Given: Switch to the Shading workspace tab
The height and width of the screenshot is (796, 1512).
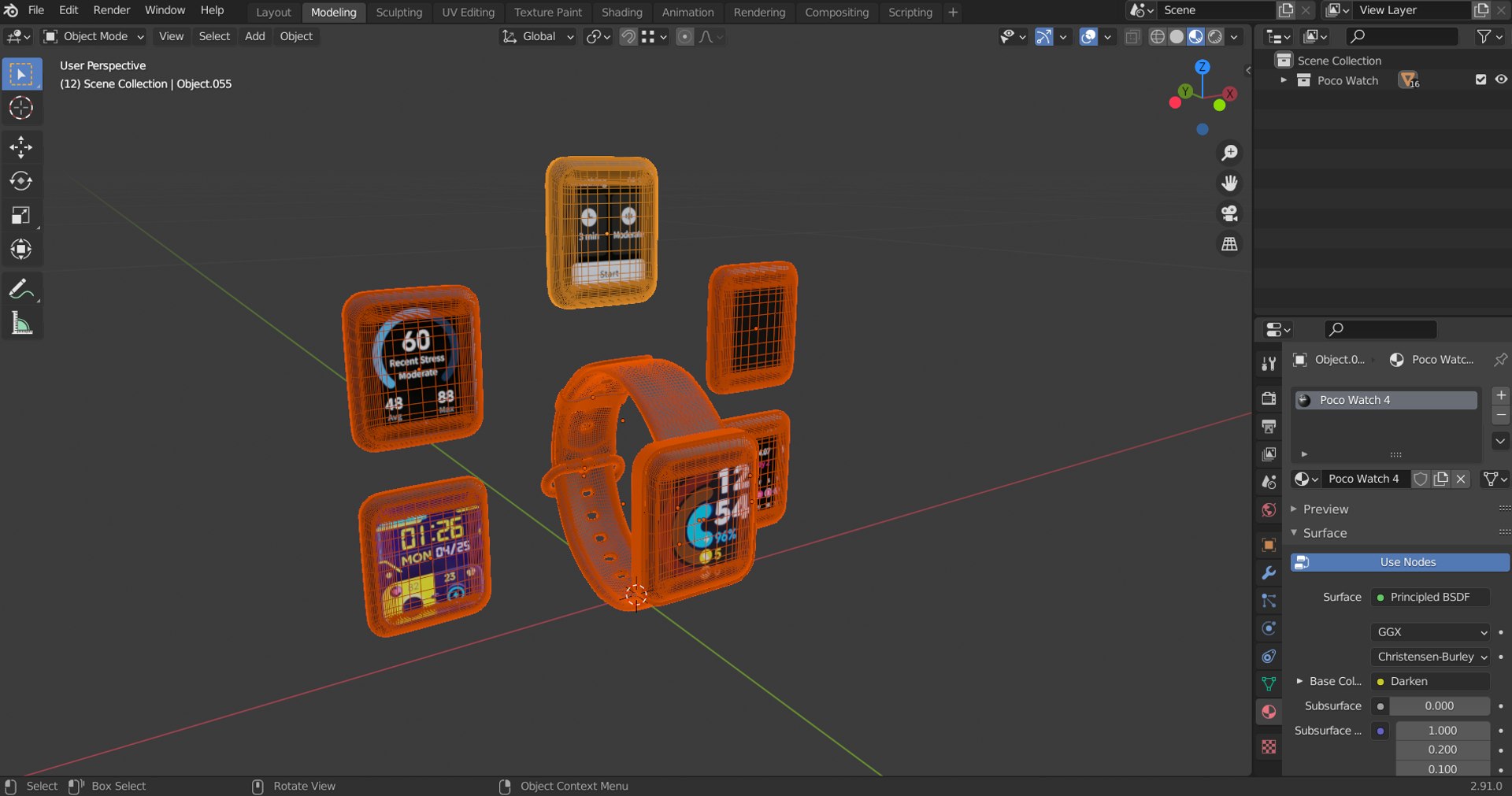Looking at the screenshot, I should click(621, 12).
